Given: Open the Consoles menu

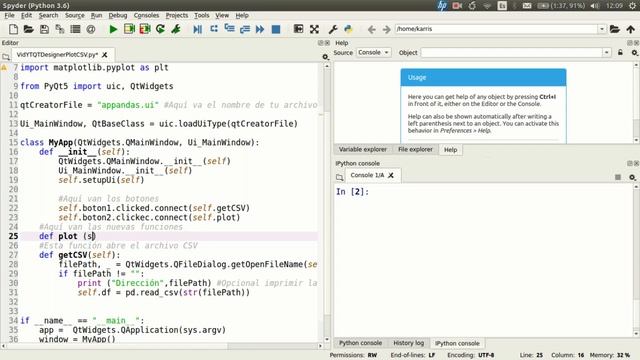Looking at the screenshot, I should click(146, 16).
